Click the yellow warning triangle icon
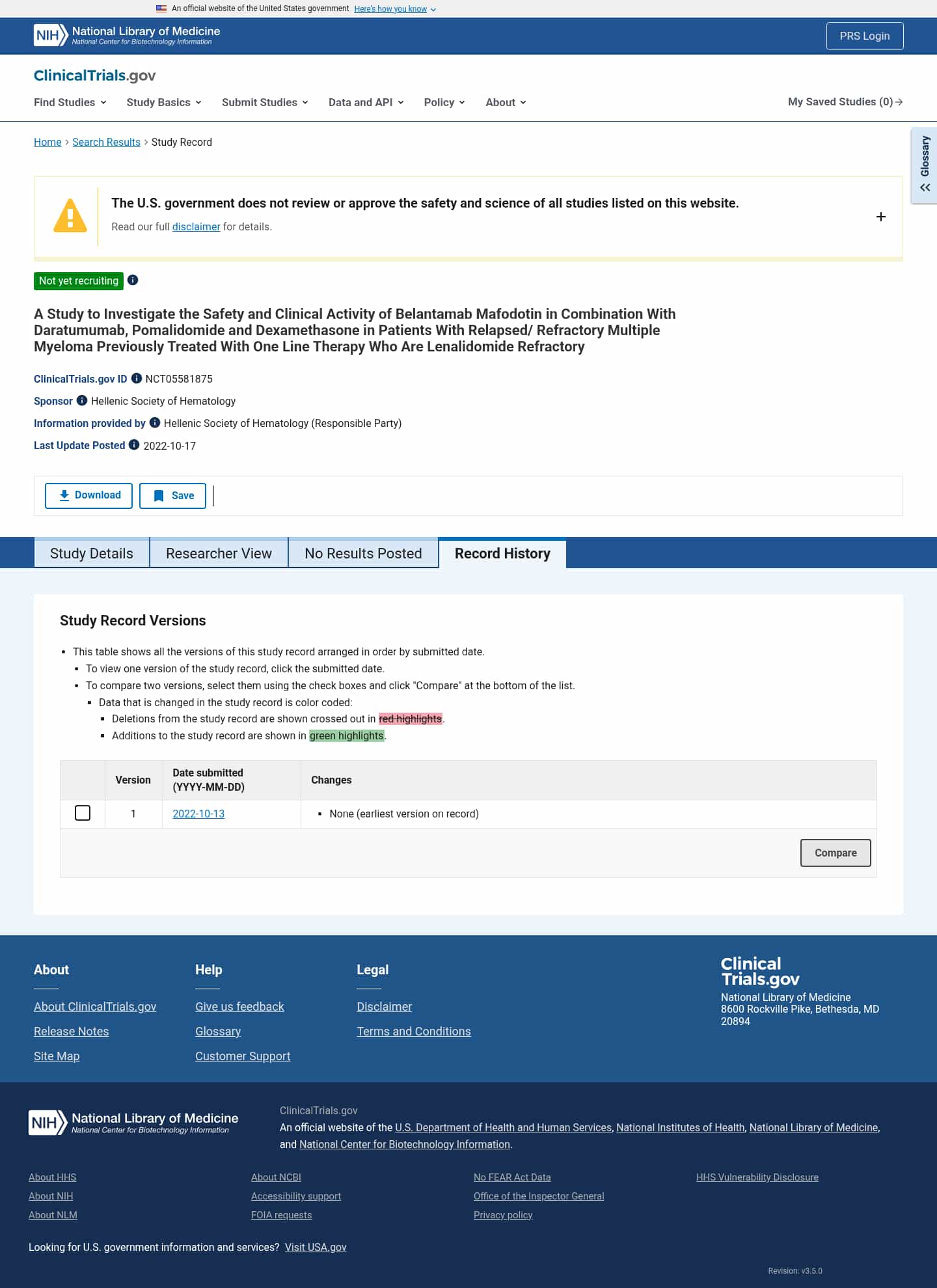 70,215
